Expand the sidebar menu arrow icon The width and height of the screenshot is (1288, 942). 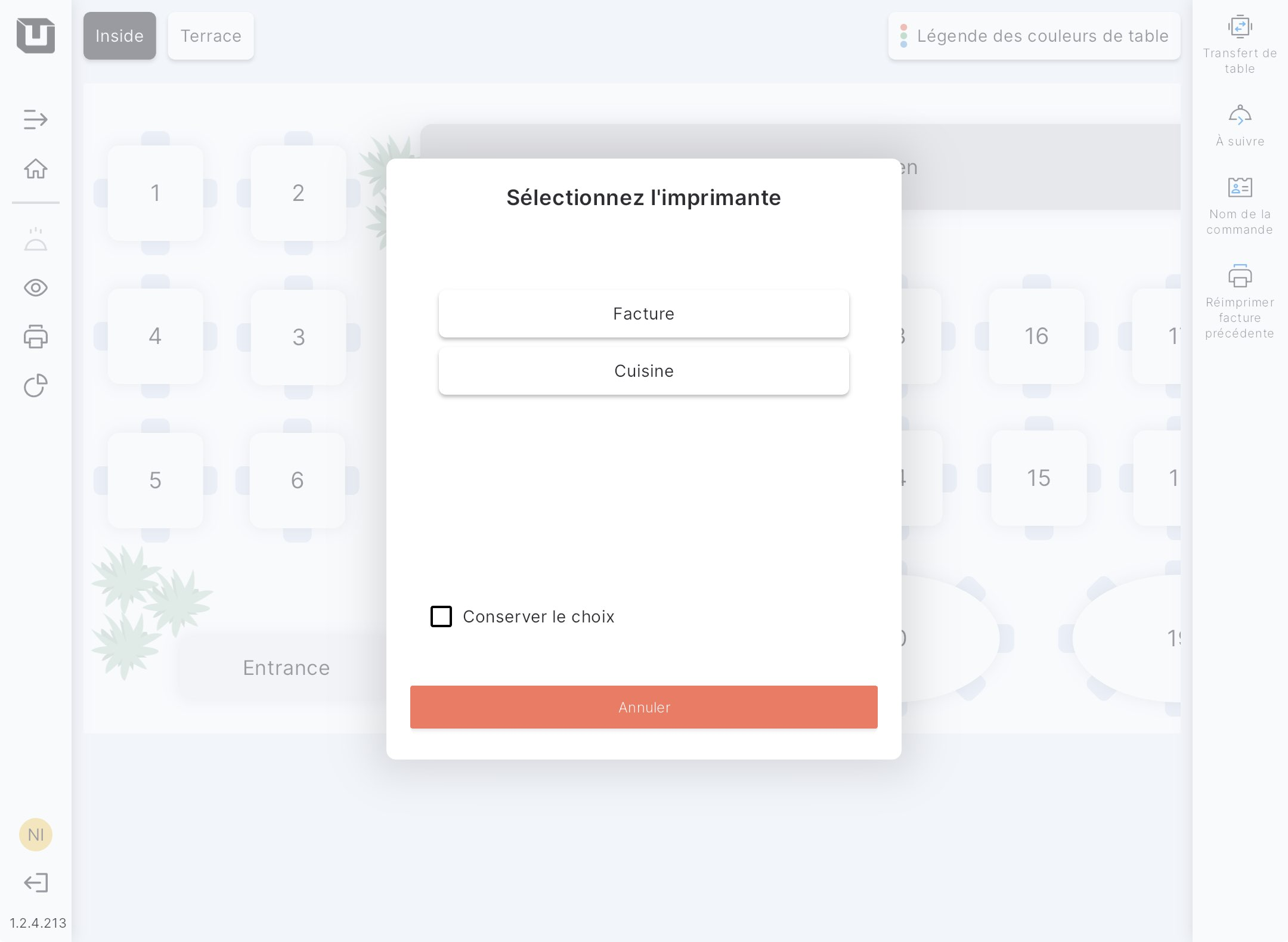coord(36,119)
